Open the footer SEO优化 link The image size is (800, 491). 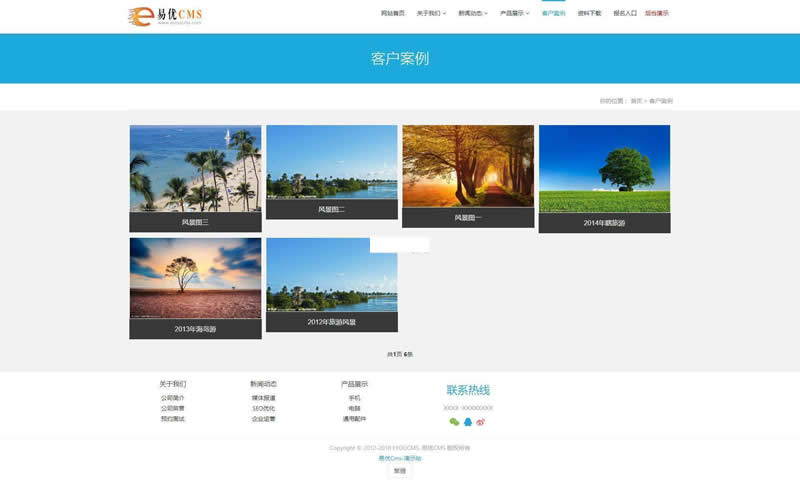coord(263,408)
